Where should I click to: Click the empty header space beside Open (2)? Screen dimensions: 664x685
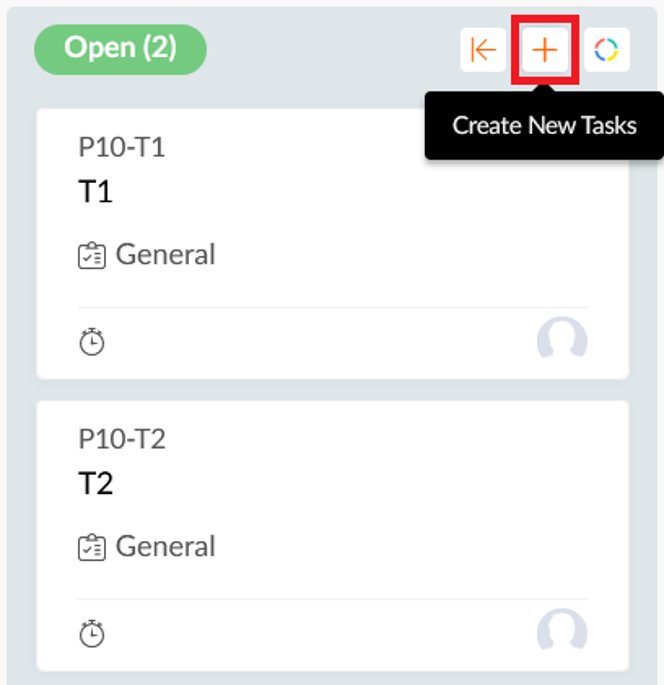pos(330,50)
